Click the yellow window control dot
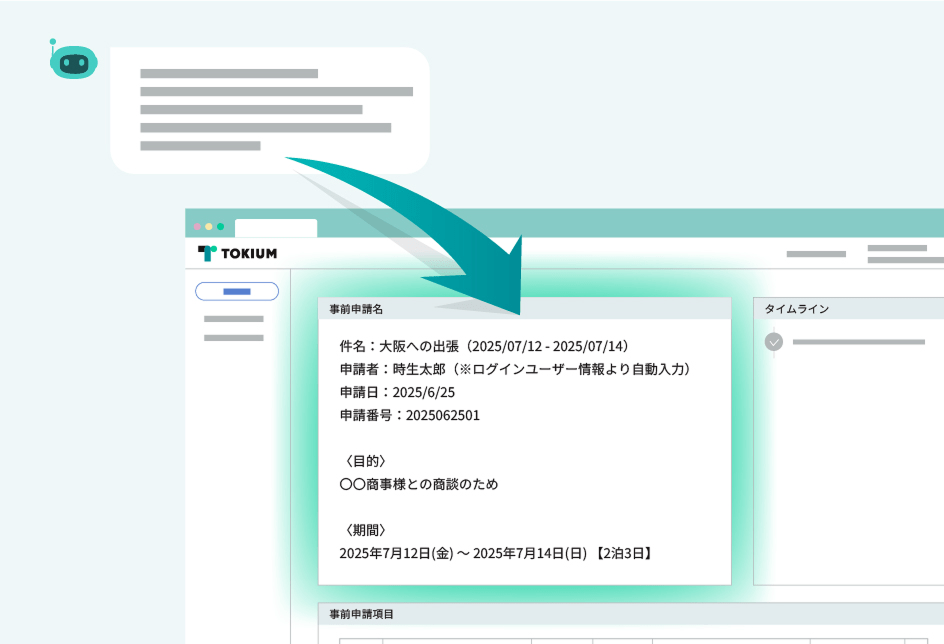 point(209,226)
